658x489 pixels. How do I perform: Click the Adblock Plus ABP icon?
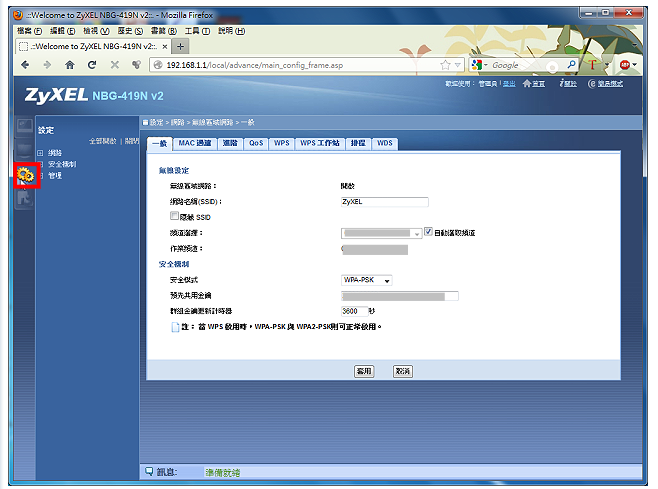(x=624, y=65)
